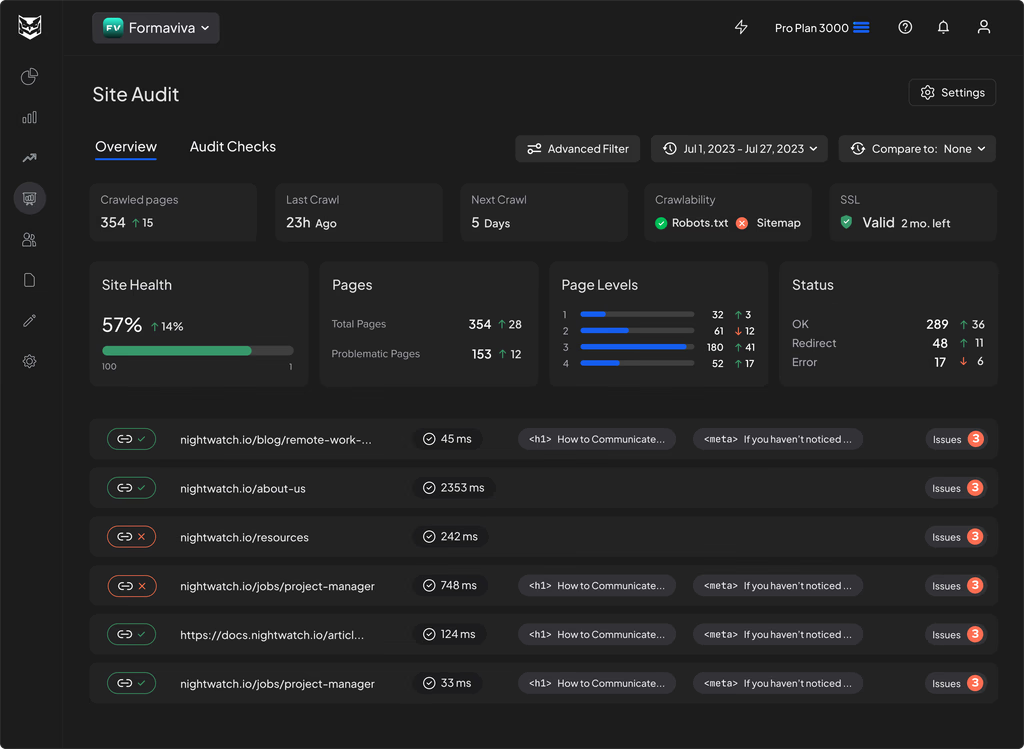Open nightwatch.io/about-us link

[243, 488]
